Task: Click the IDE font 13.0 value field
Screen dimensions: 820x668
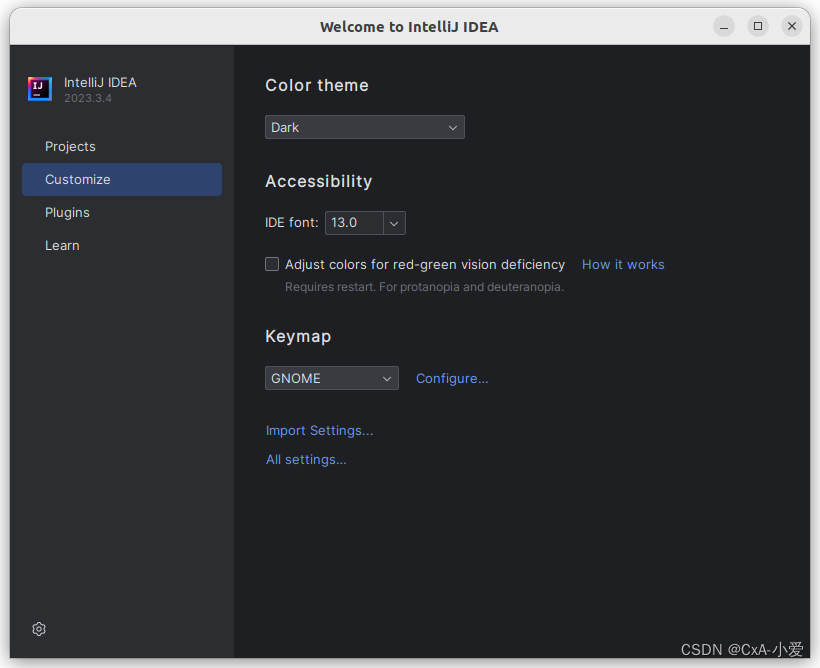Action: point(354,223)
